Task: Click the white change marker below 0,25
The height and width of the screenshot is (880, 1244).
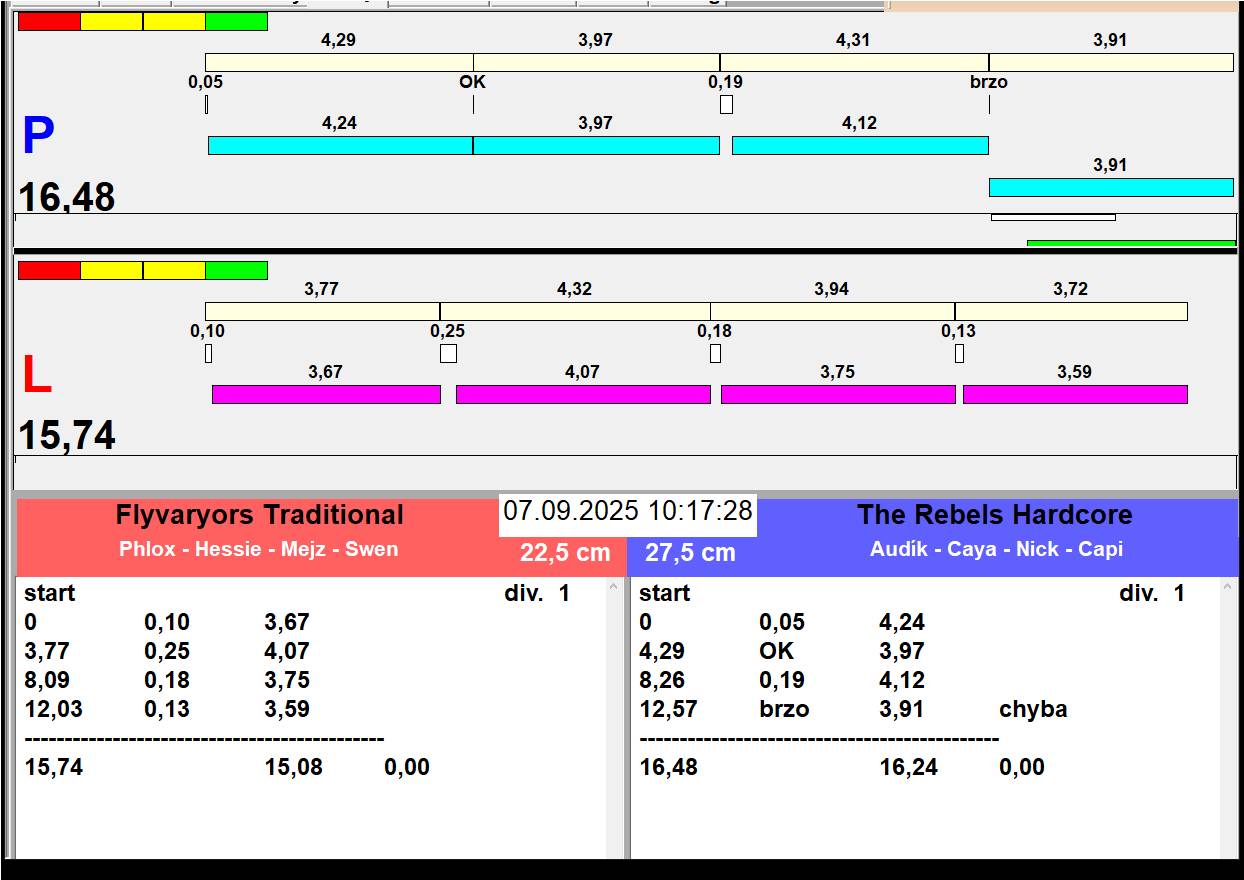Action: [448, 353]
